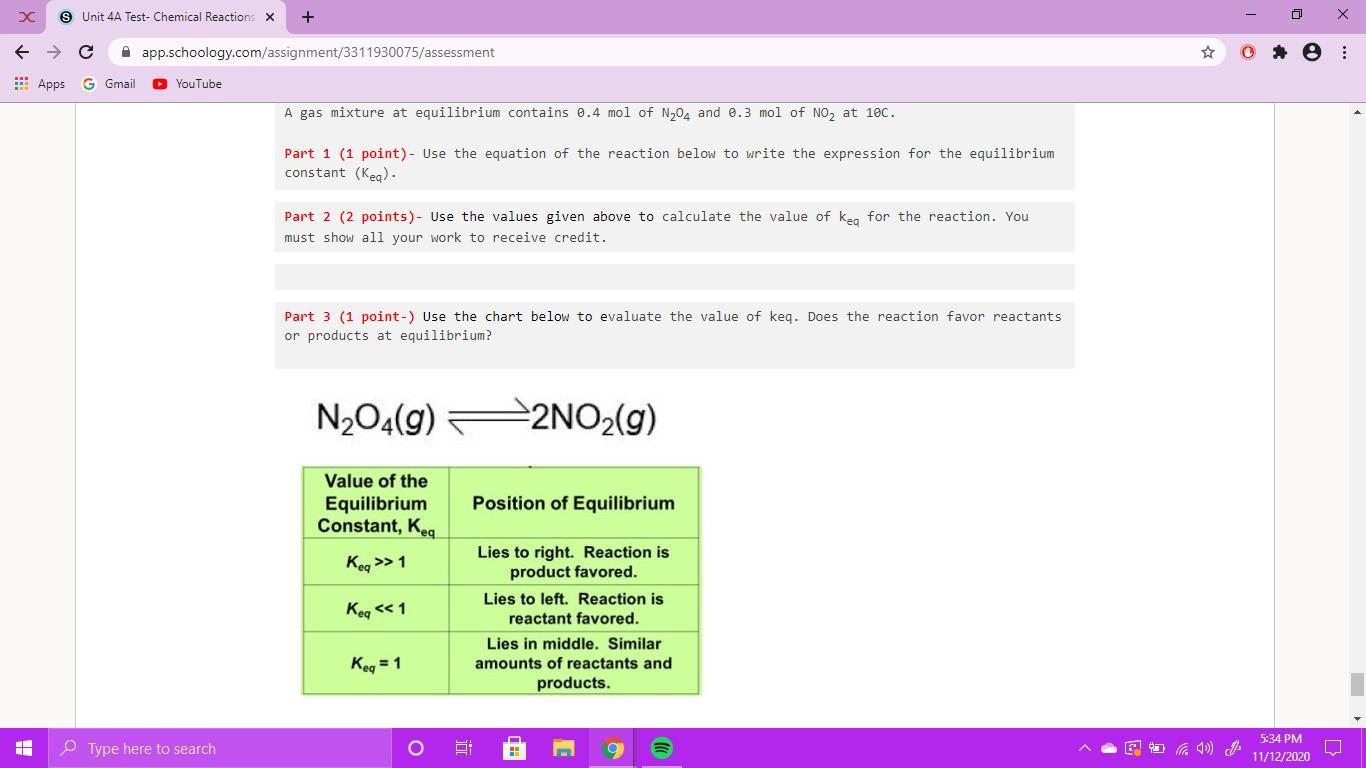Open the Apps bookmarks shortcut

[40, 84]
